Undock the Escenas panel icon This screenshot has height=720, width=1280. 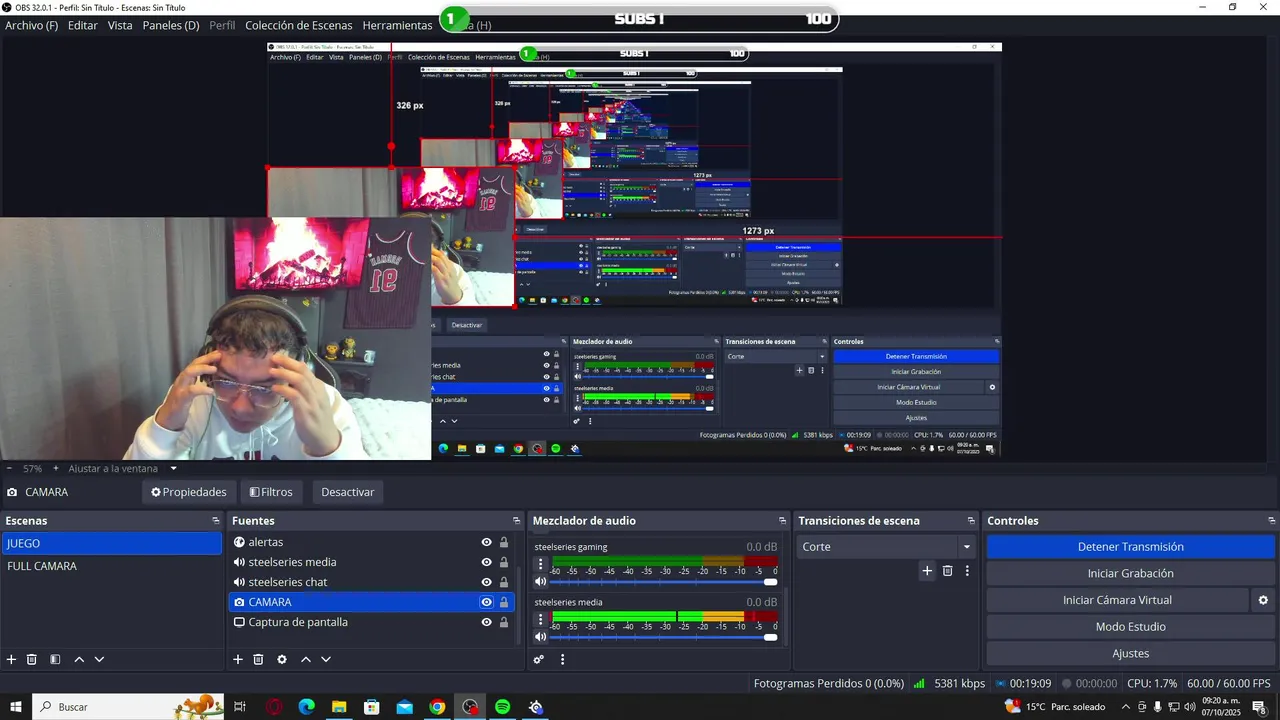click(215, 521)
